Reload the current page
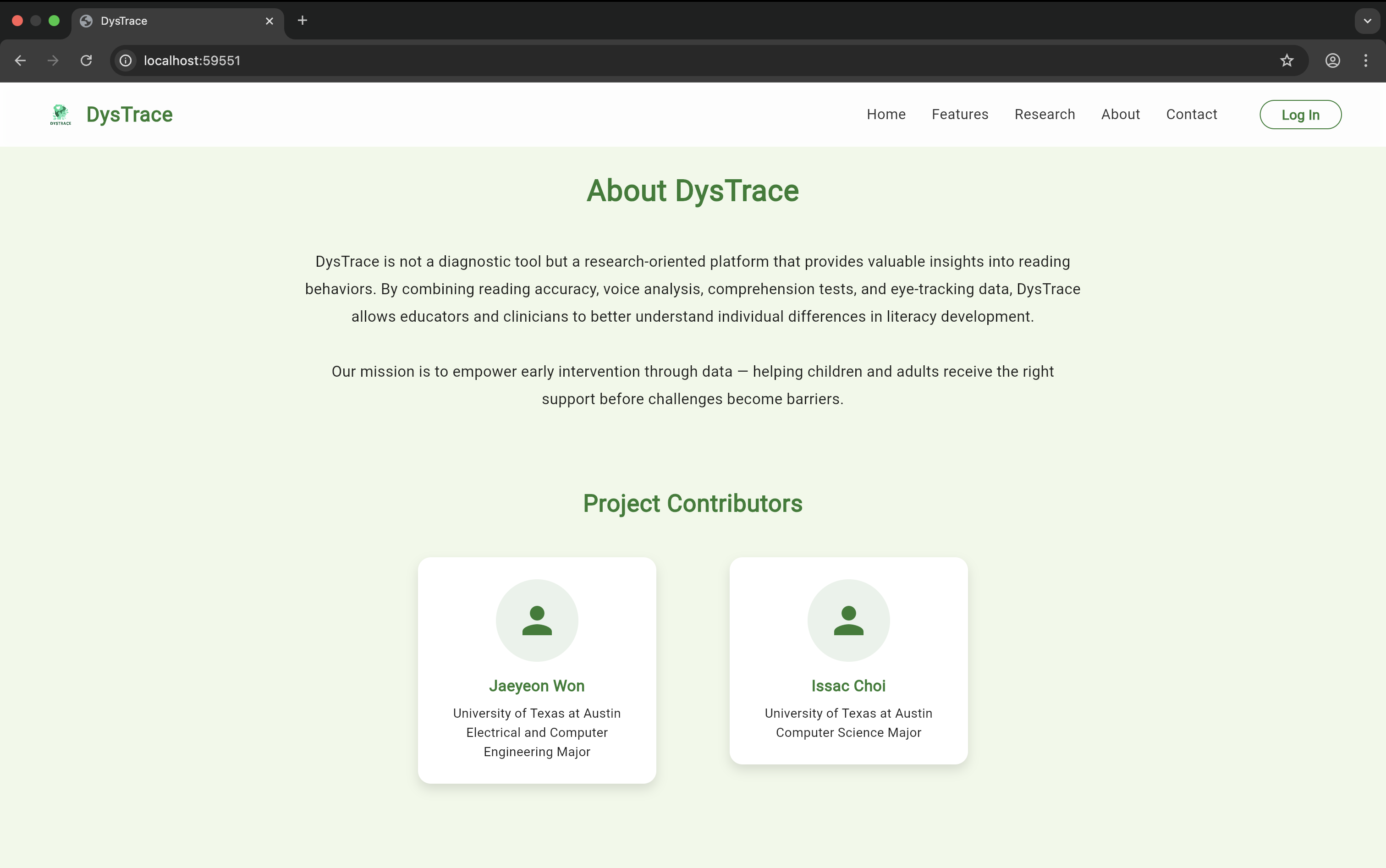1386x868 pixels. pos(86,60)
